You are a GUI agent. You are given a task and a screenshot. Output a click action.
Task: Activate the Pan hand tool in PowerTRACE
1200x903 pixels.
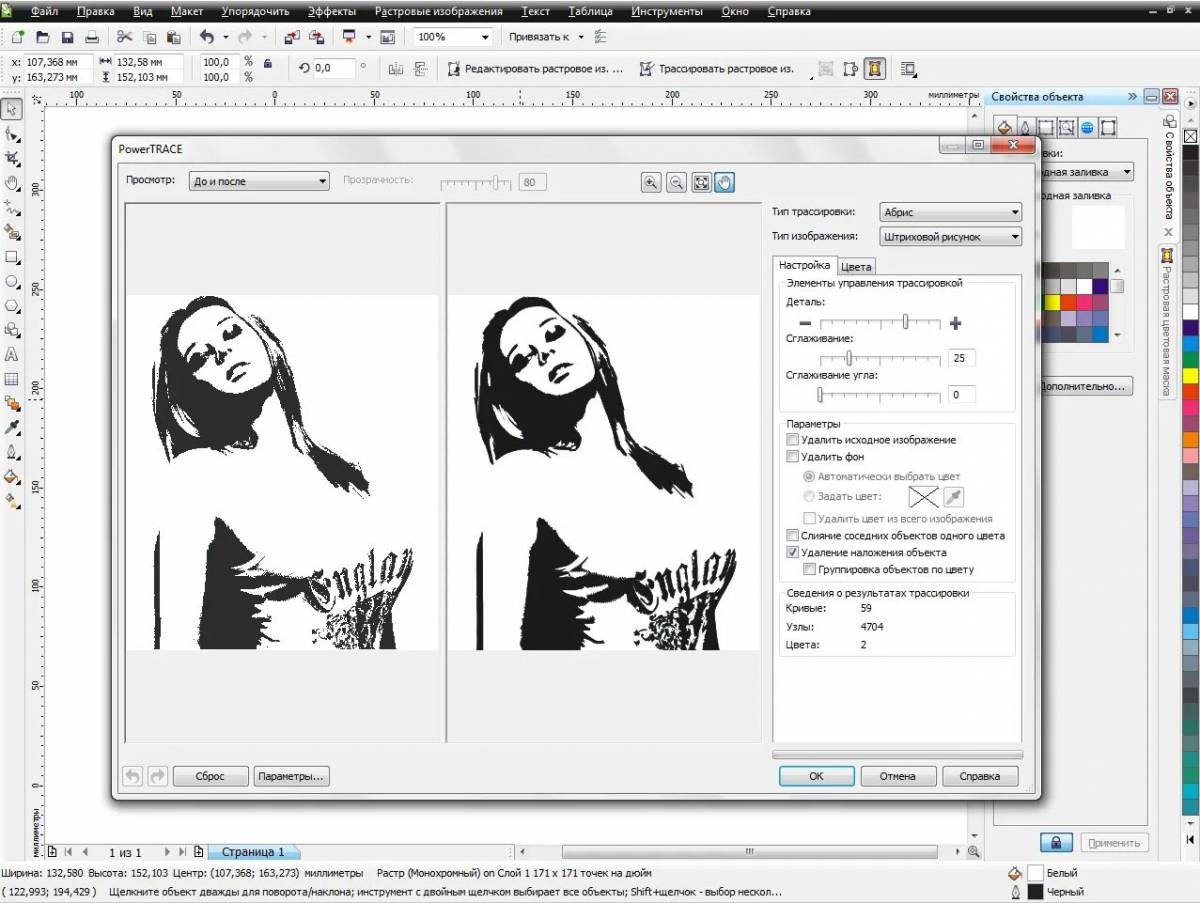(723, 182)
